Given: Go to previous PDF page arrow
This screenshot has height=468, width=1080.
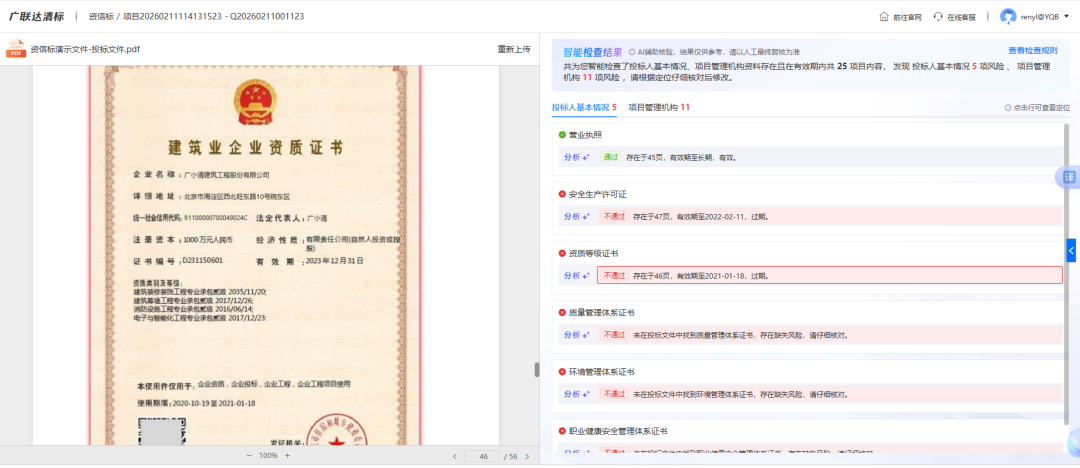Looking at the screenshot, I should pyautogui.click(x=454, y=456).
